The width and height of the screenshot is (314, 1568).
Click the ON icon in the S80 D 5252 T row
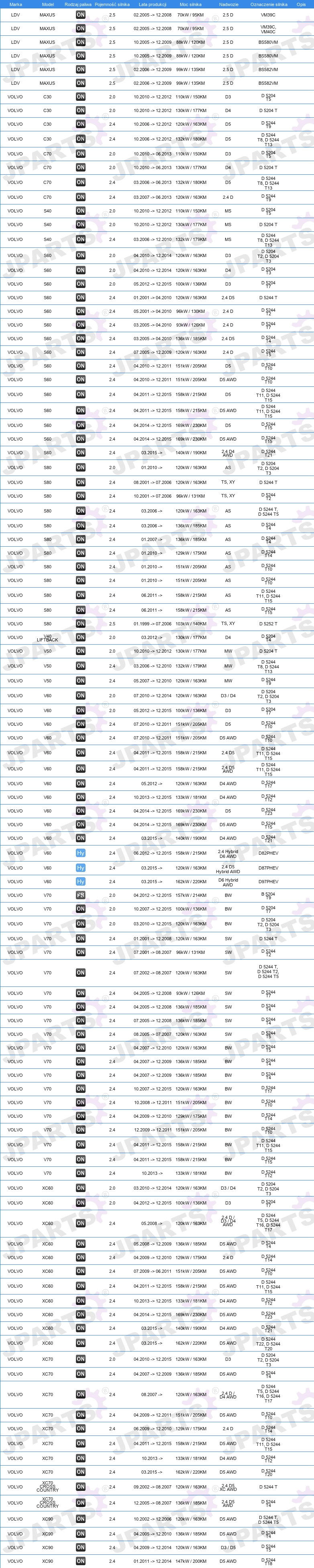click(x=80, y=624)
